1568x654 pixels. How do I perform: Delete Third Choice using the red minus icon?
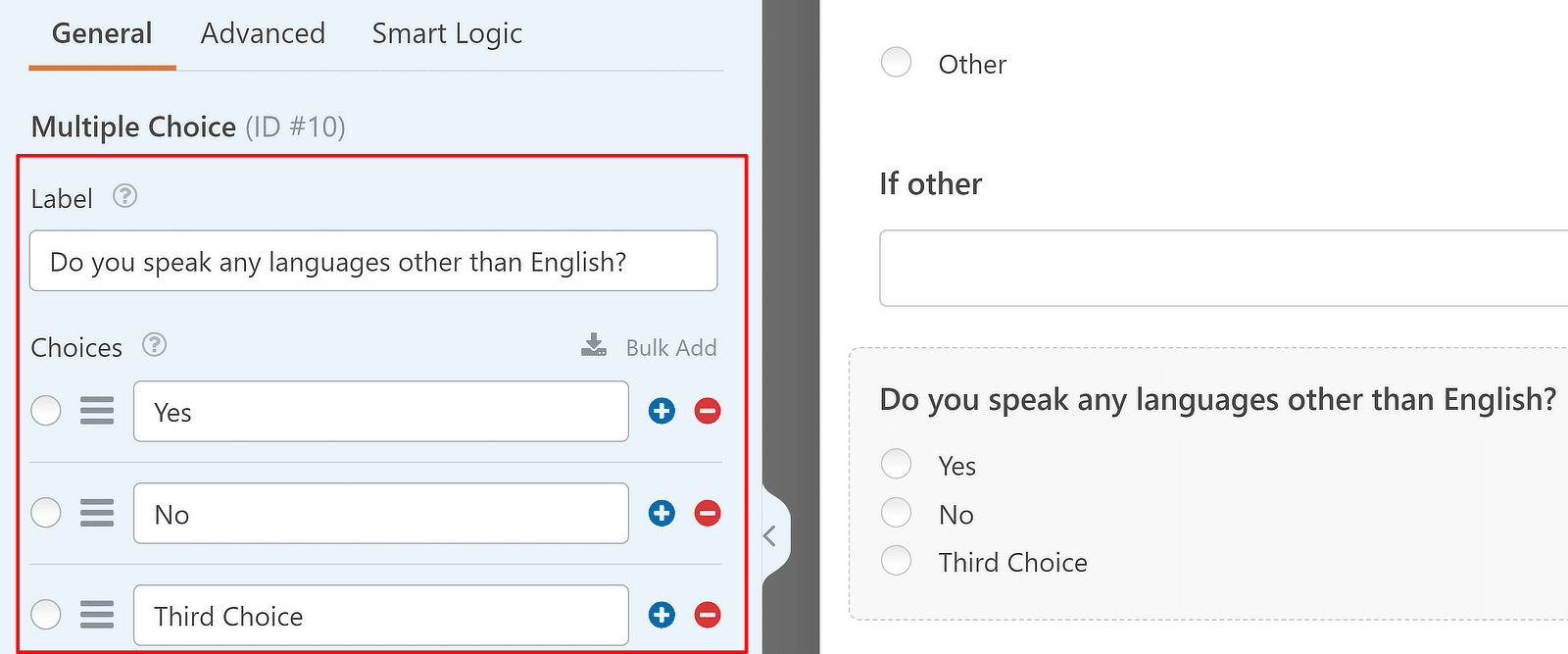(x=708, y=615)
